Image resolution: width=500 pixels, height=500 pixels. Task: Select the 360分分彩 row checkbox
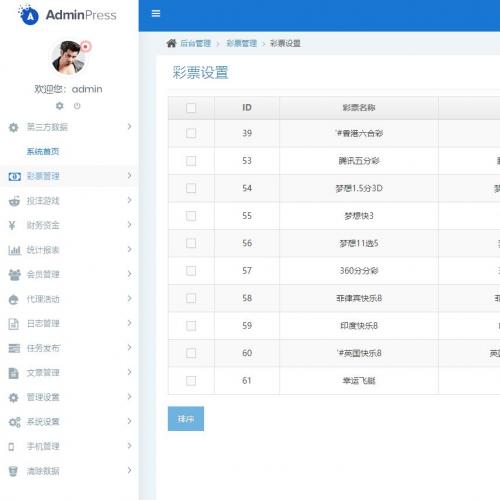(191, 271)
